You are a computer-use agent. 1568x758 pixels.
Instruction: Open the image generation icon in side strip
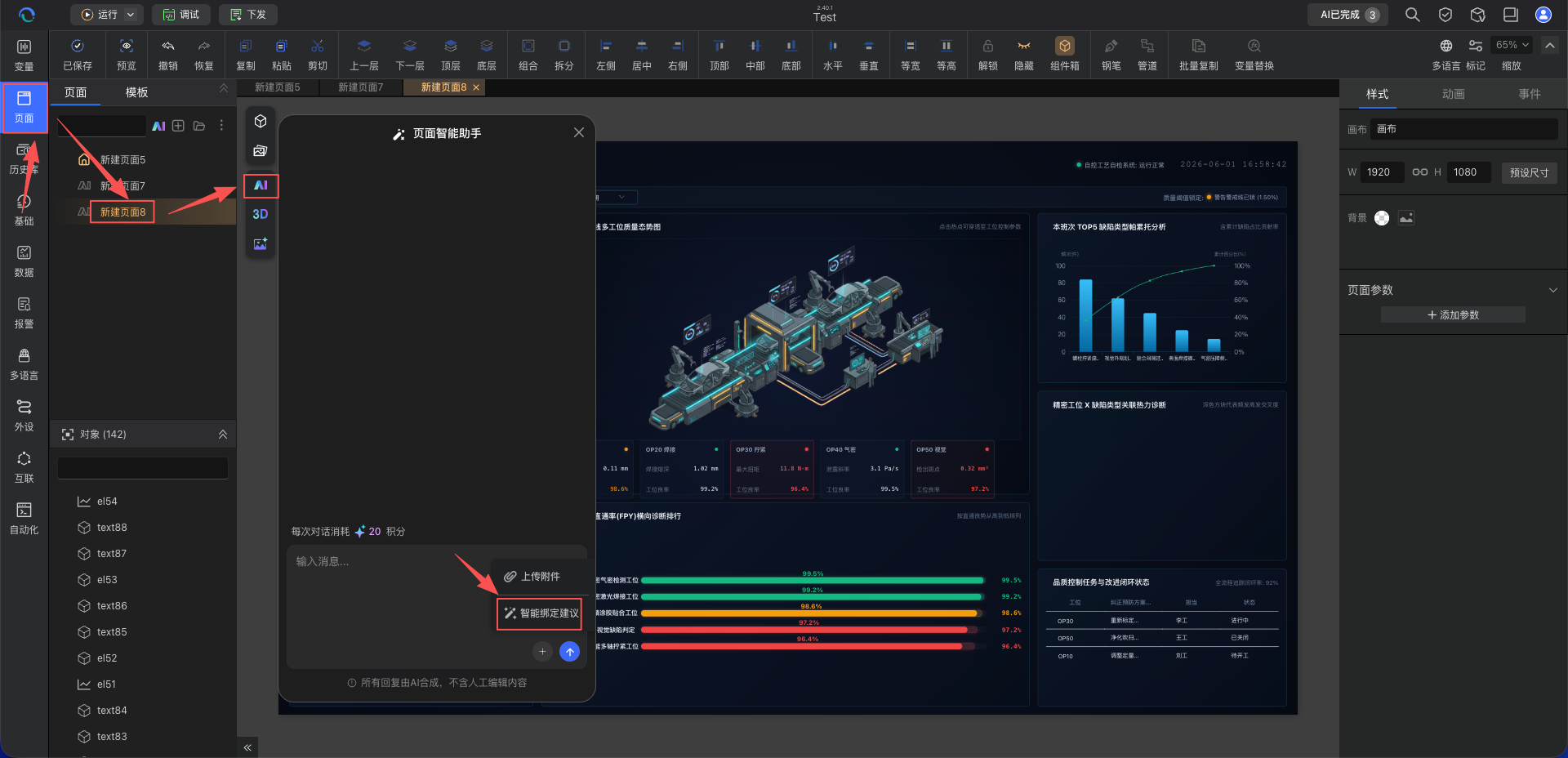(261, 243)
